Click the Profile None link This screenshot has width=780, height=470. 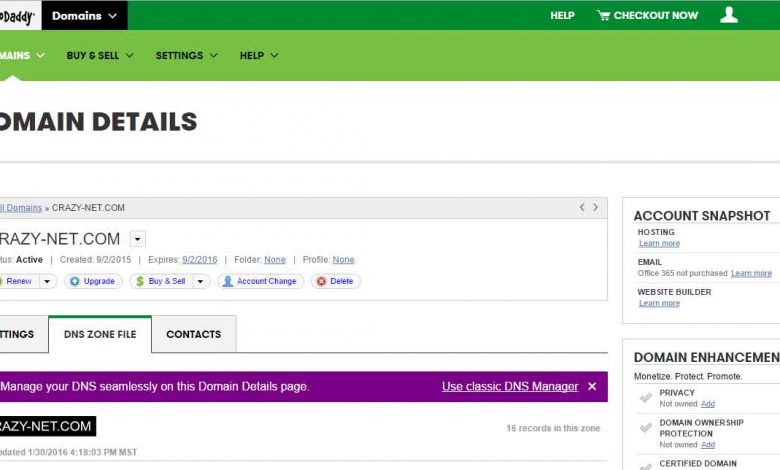[x=343, y=260]
